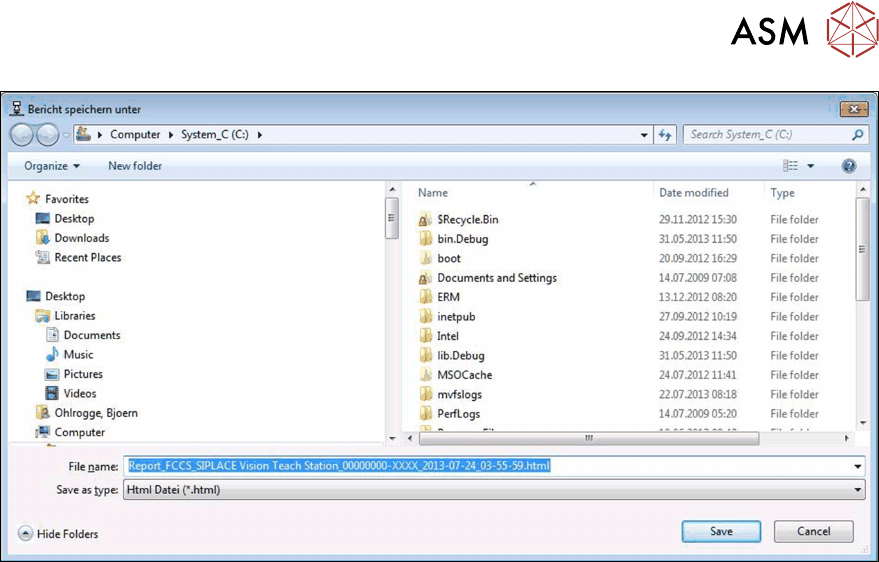Click the Back navigation arrow button

click(x=22, y=135)
